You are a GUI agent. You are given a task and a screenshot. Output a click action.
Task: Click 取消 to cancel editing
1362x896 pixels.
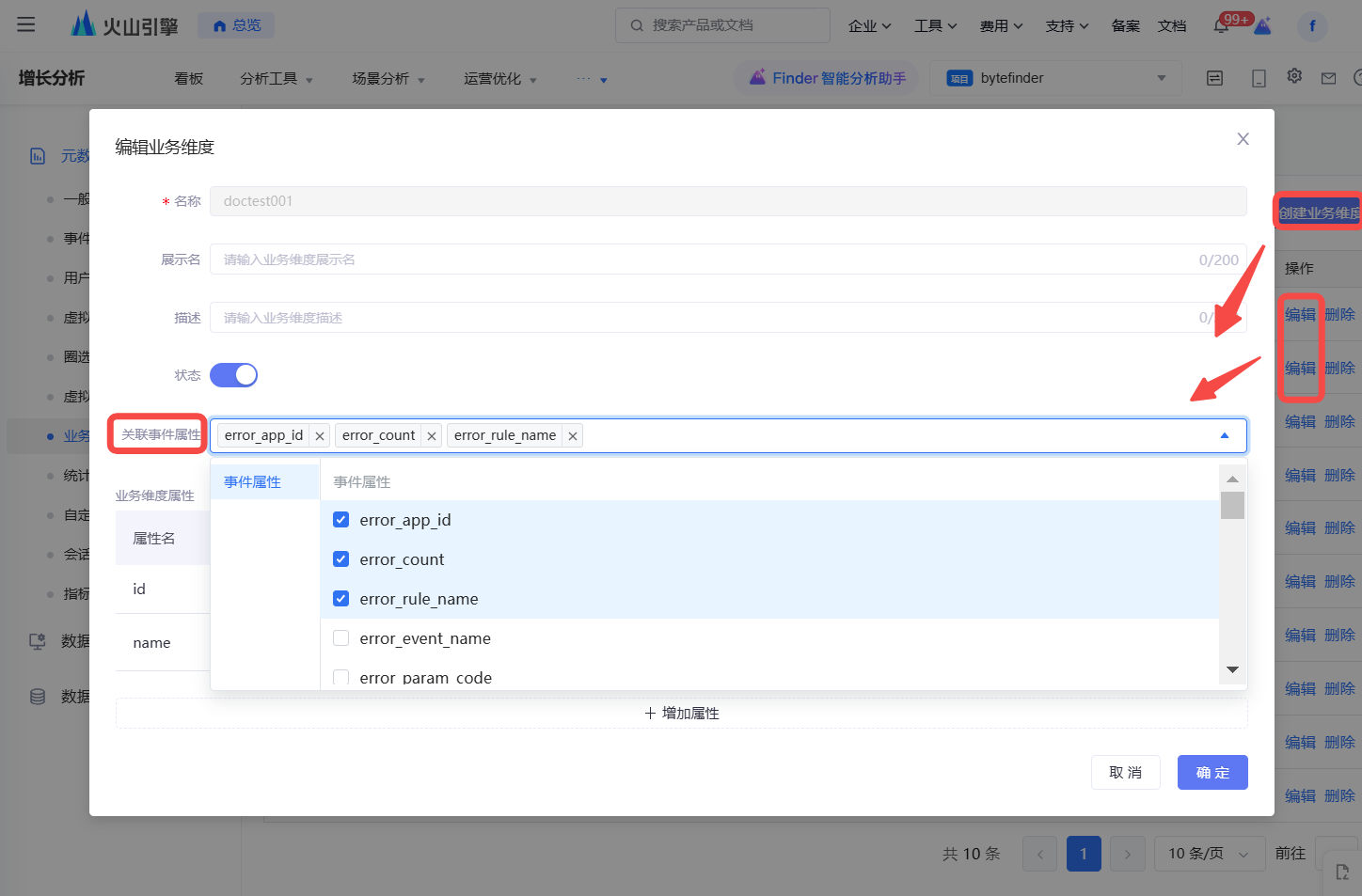click(x=1126, y=773)
